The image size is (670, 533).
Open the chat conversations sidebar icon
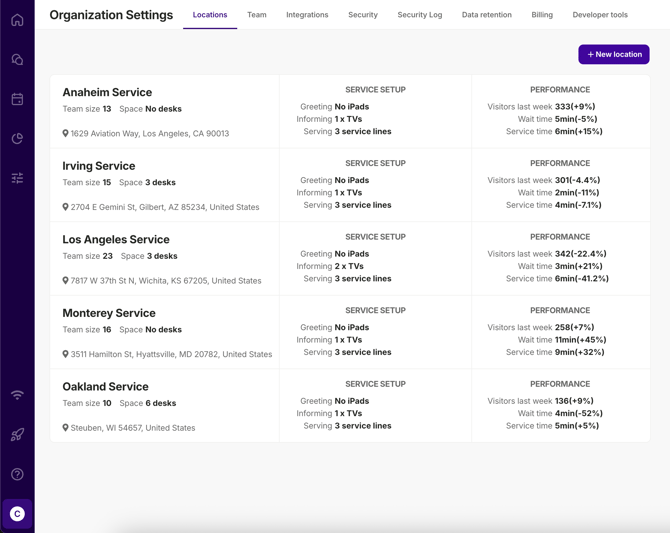tap(17, 59)
